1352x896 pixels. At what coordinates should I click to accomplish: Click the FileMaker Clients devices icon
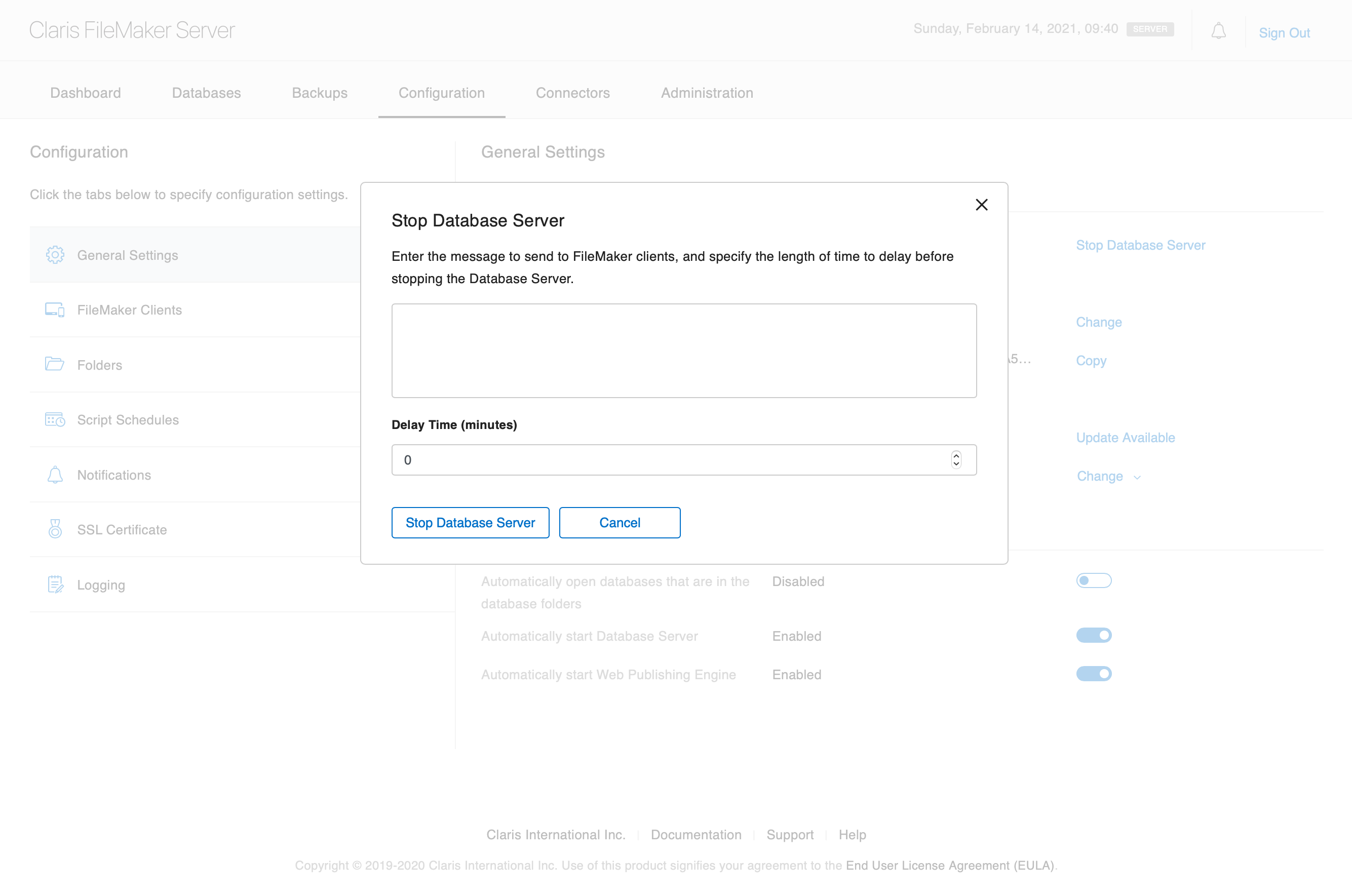coord(55,309)
